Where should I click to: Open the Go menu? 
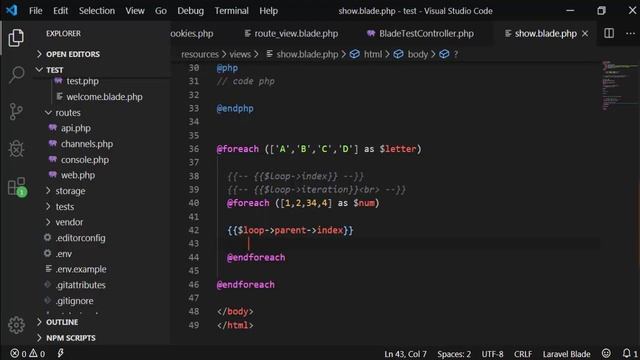(x=160, y=11)
